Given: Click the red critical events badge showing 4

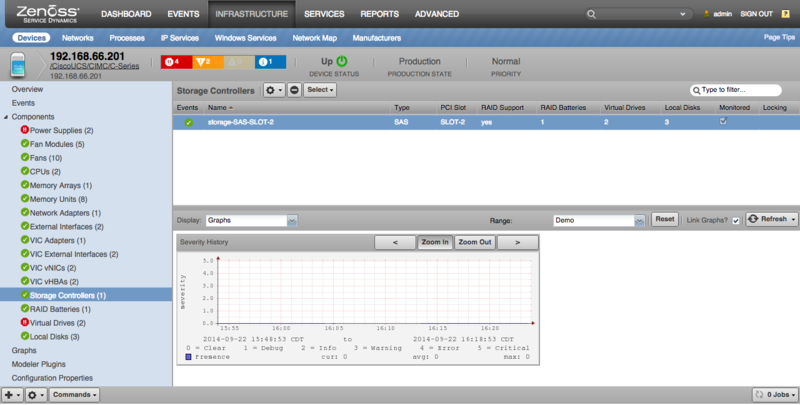Looking at the screenshot, I should click(x=177, y=62).
